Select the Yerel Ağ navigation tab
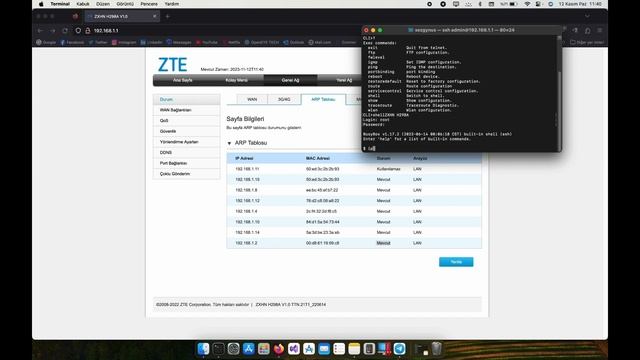640x360 pixels. coord(344,80)
